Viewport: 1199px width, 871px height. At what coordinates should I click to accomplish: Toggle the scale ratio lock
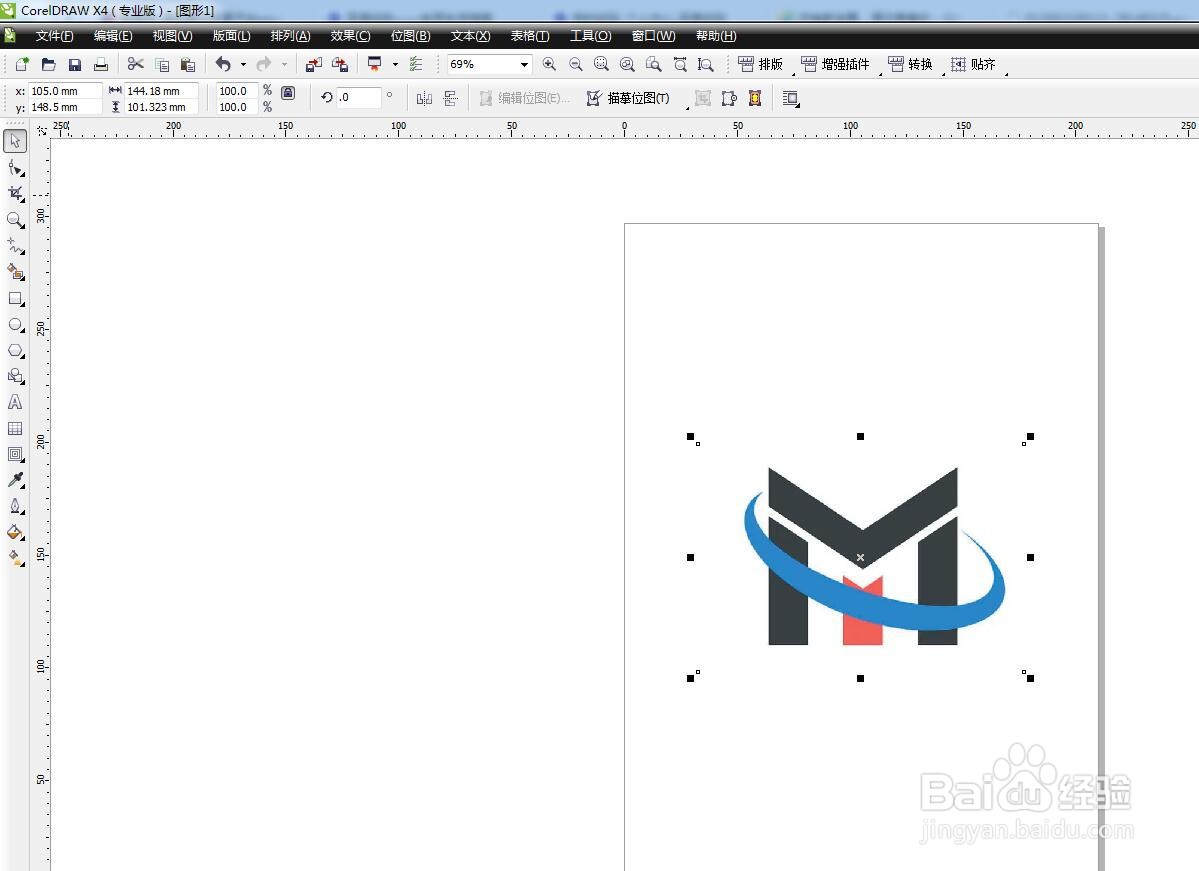coord(287,91)
